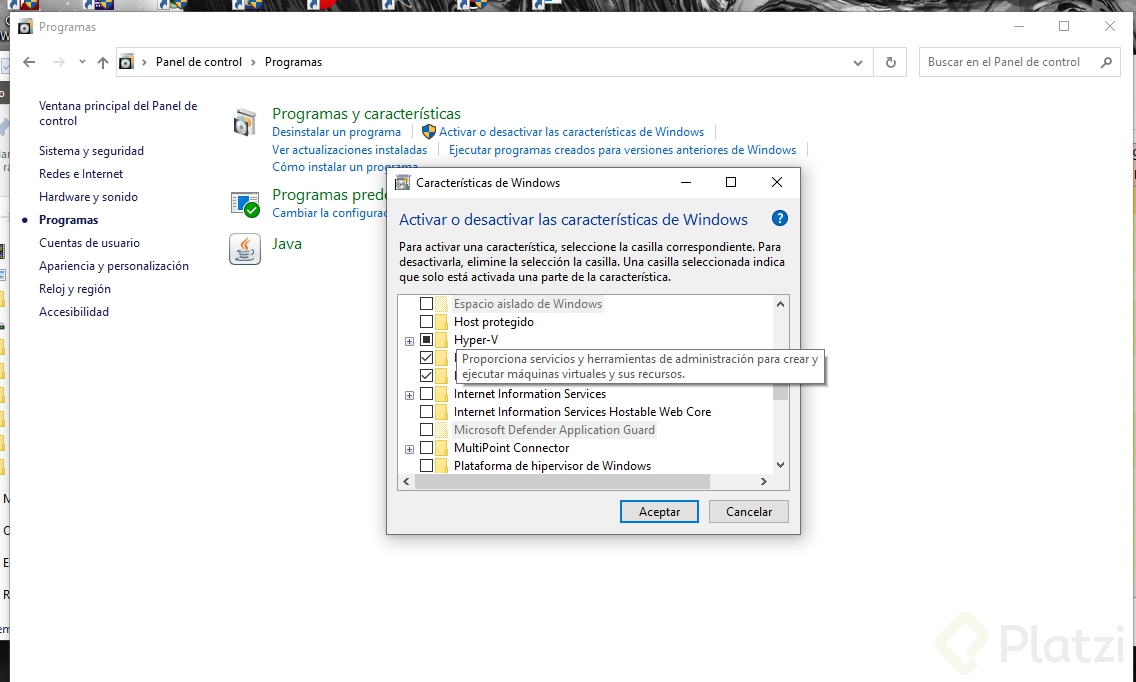
Task: Select Cuentas de usuario in the sidebar
Action: (x=89, y=243)
